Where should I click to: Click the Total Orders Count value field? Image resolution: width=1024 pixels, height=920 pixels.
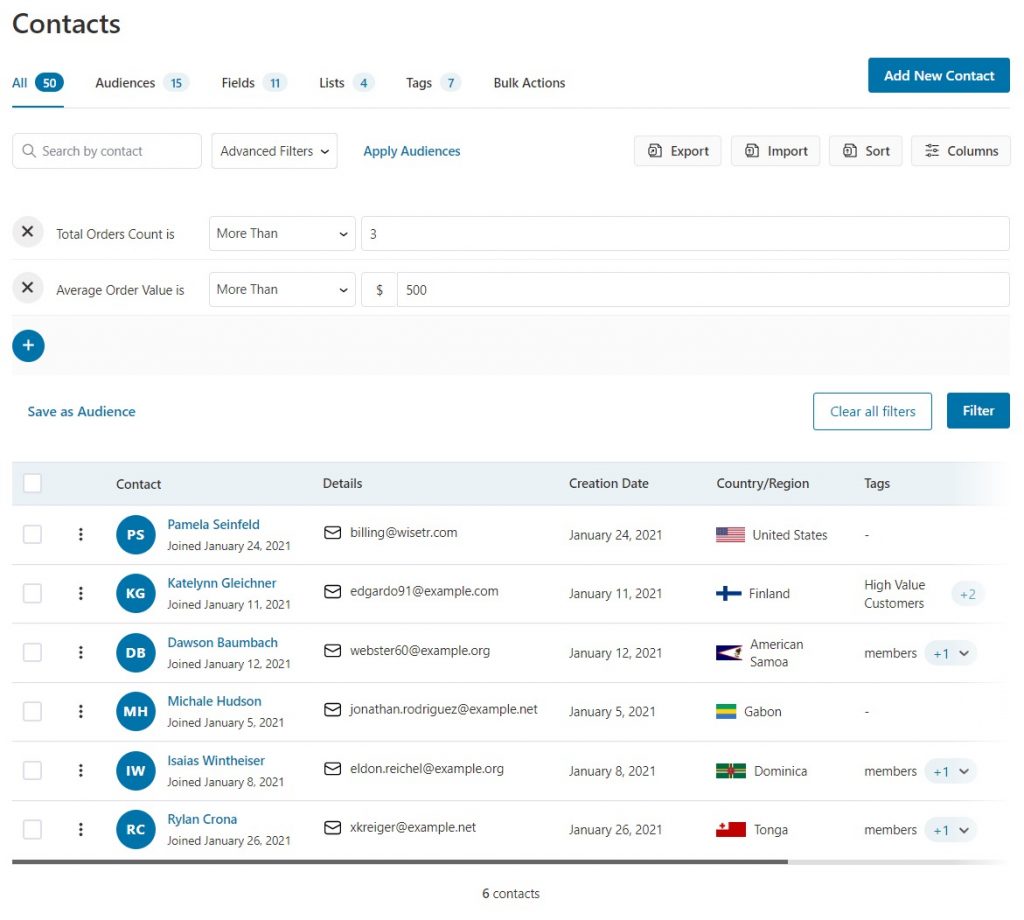point(685,234)
